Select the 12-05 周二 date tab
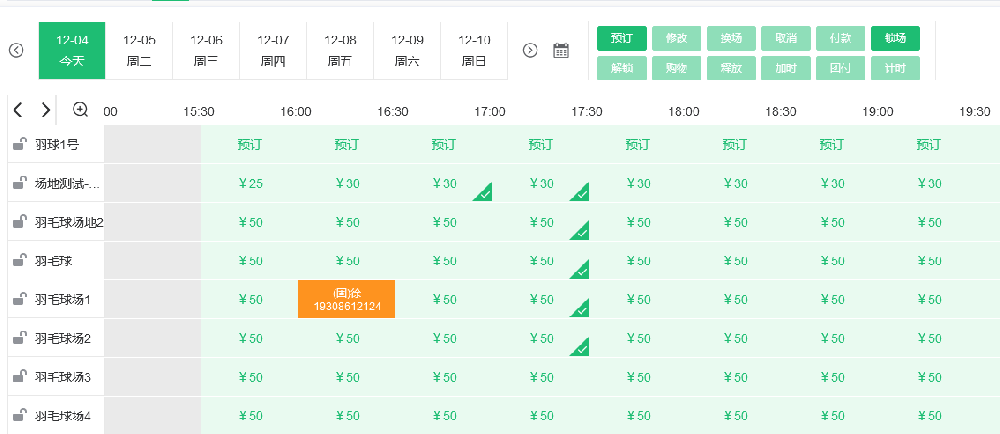 pyautogui.click(x=139, y=50)
